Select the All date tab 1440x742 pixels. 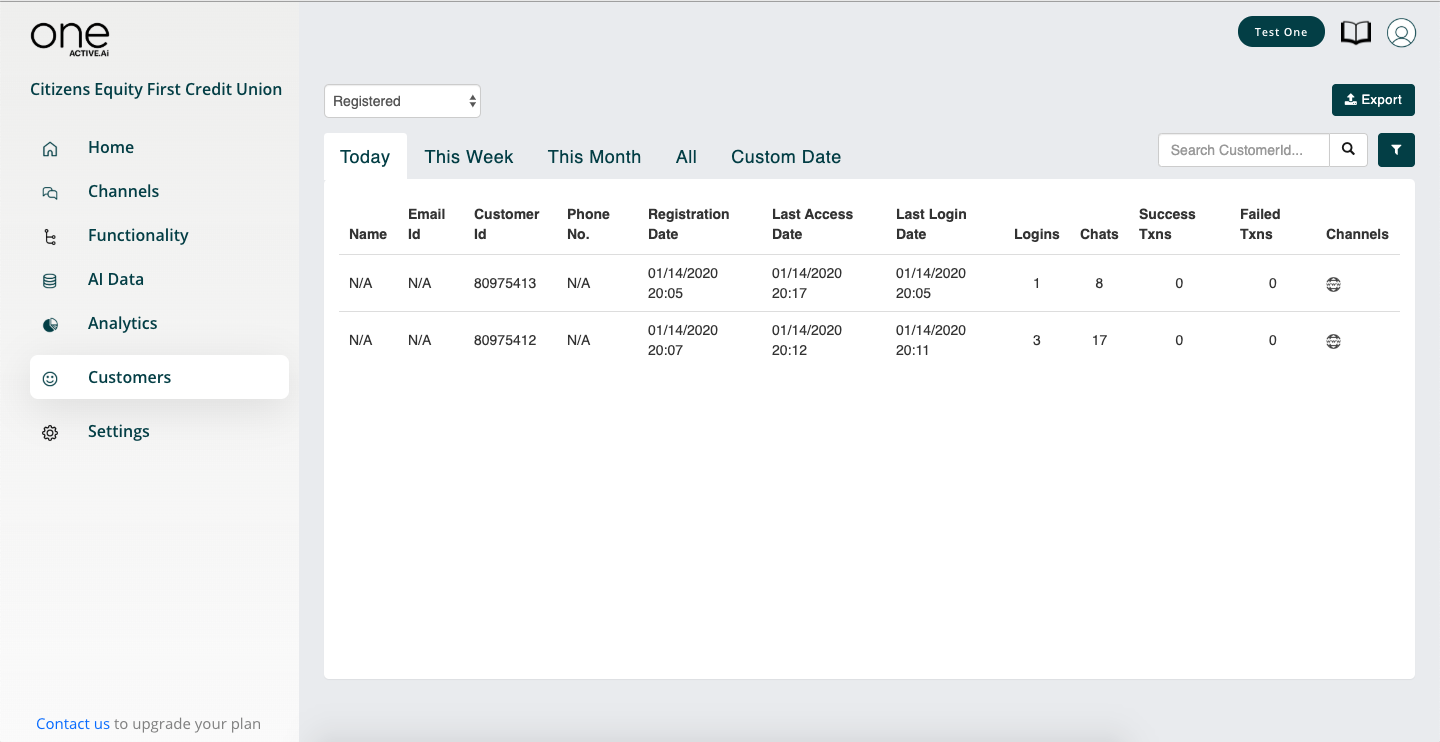tap(686, 157)
